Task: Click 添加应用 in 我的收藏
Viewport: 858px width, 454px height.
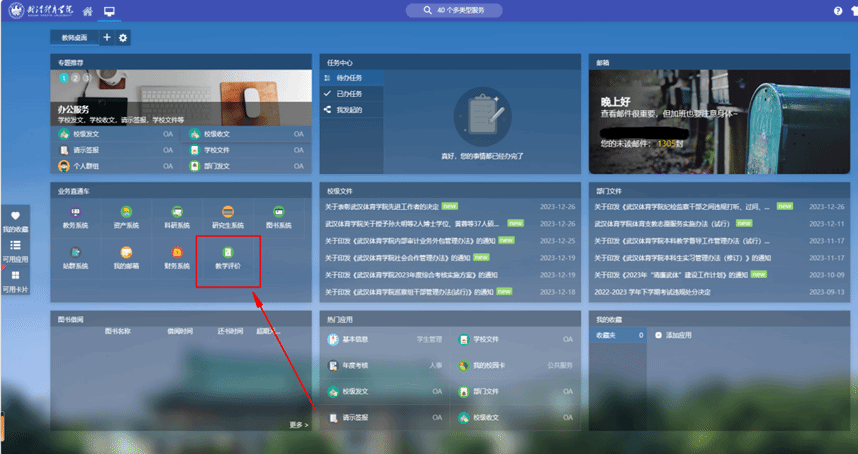Action: click(677, 336)
